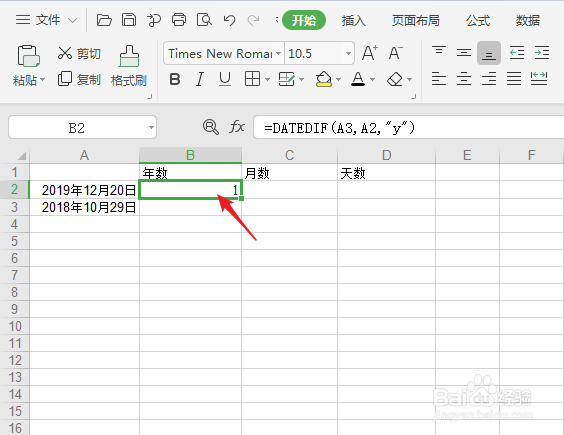Click the 剪切 cut button
564x435 pixels.
coord(79,53)
